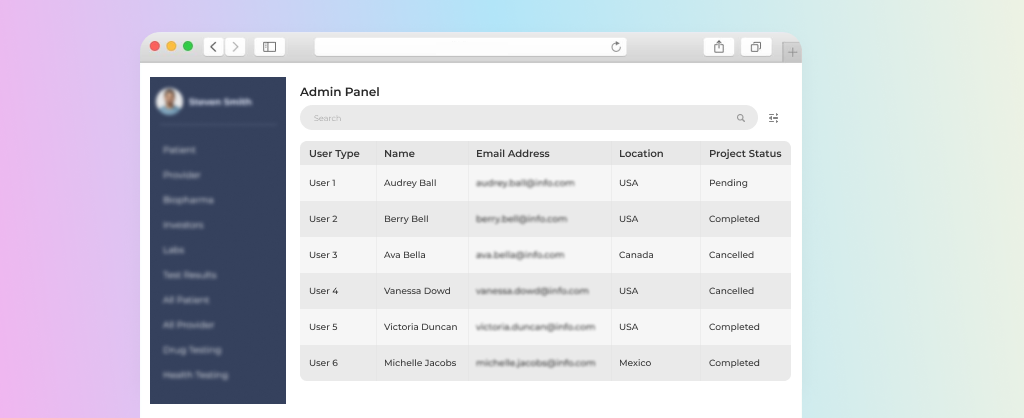Viewport: 1024px width, 418px height.
Task: Select All Patient in the sidebar
Action: (x=186, y=300)
